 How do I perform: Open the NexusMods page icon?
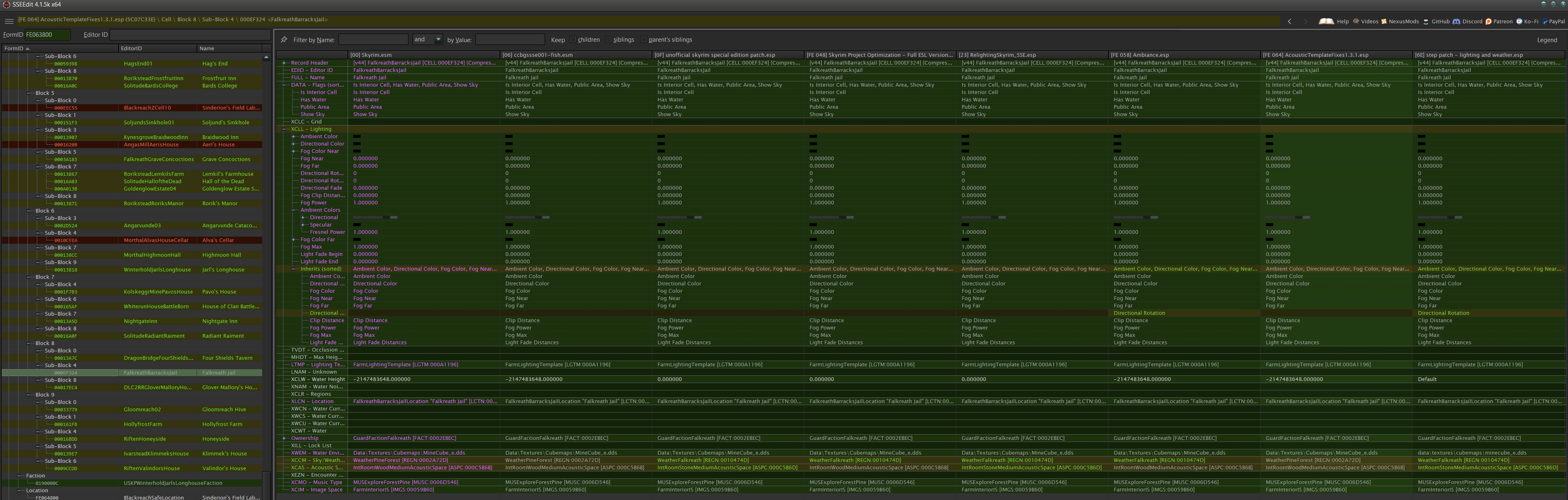click(1384, 21)
